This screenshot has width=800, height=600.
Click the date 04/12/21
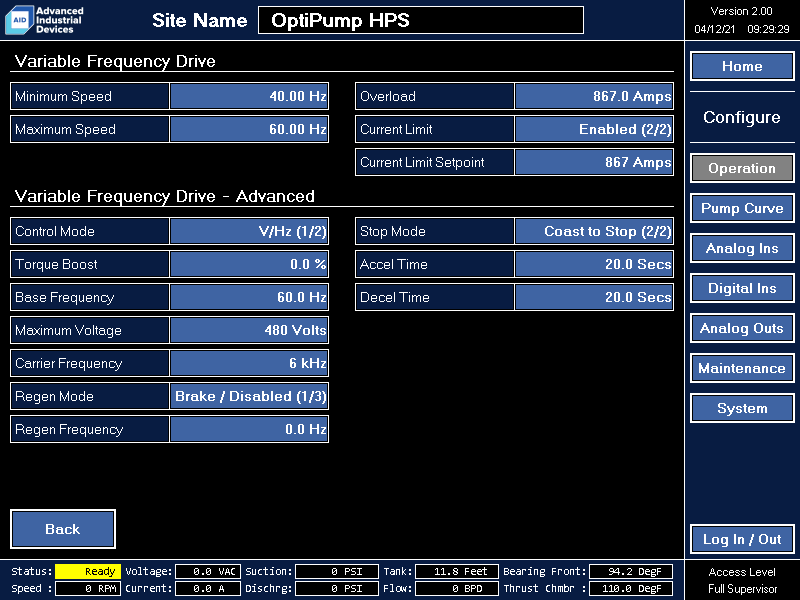714,29
